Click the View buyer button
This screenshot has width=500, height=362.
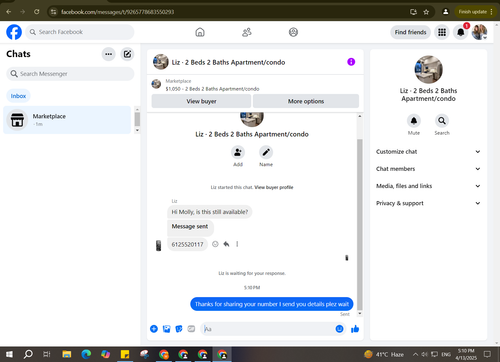click(x=201, y=101)
